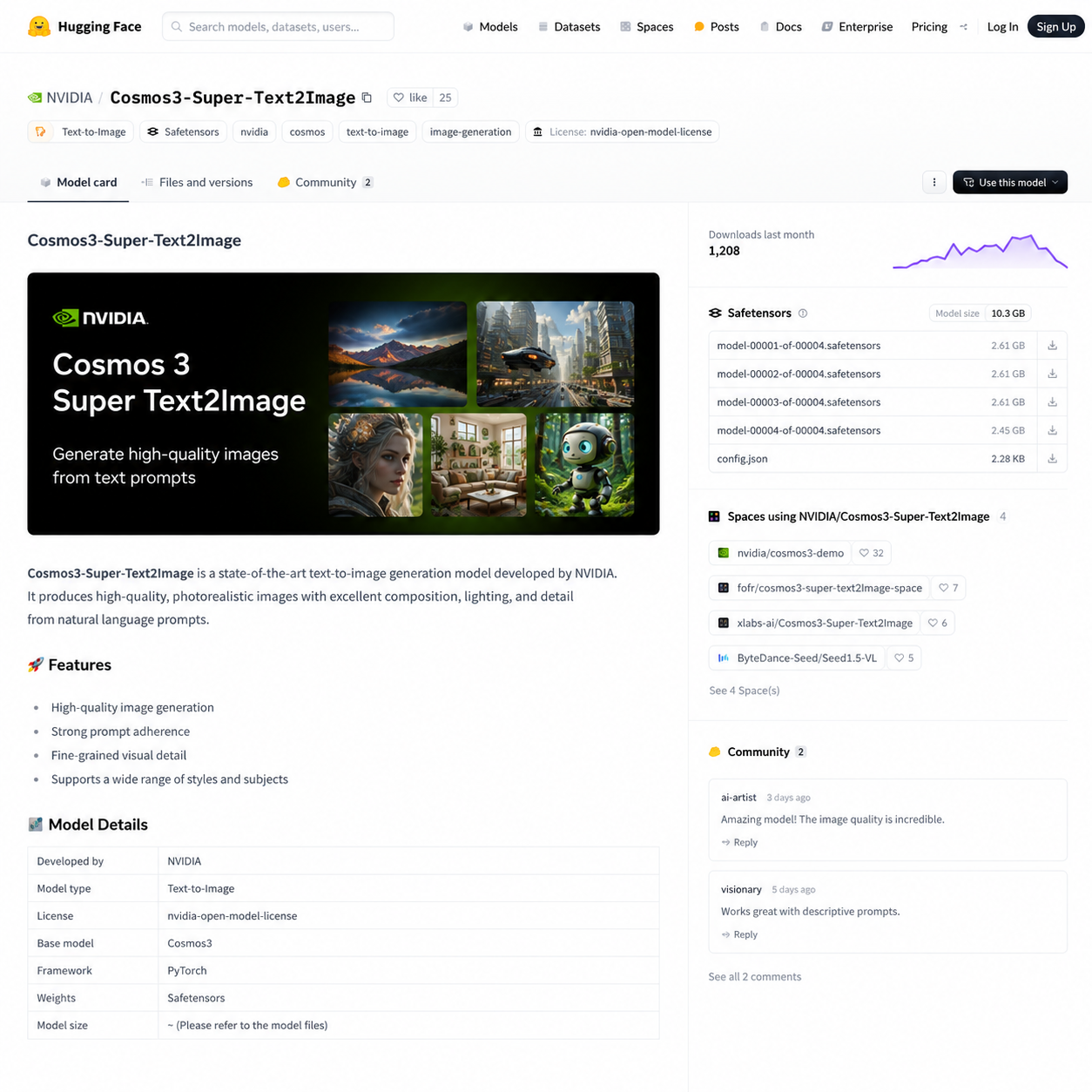Click the heart icon on nvidia/cosmos3-demo
Screen dimensions: 1092x1092
[864, 553]
